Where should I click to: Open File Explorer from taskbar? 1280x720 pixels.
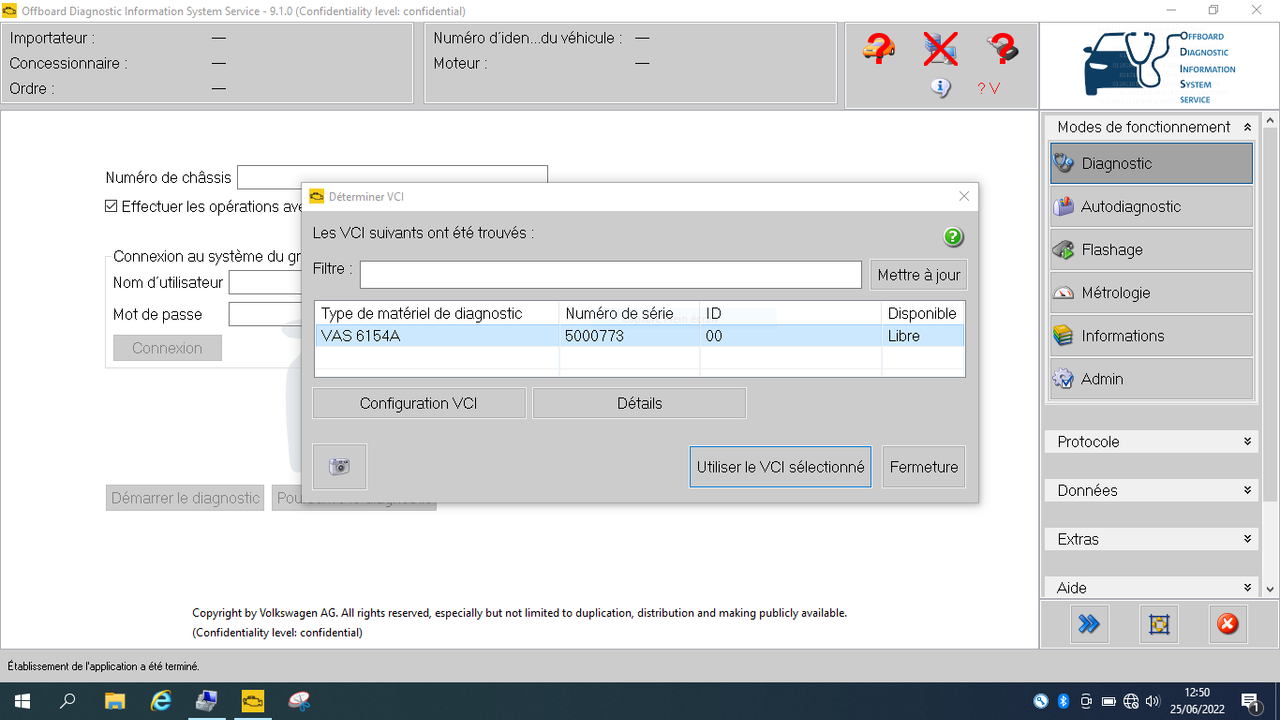pyautogui.click(x=114, y=701)
